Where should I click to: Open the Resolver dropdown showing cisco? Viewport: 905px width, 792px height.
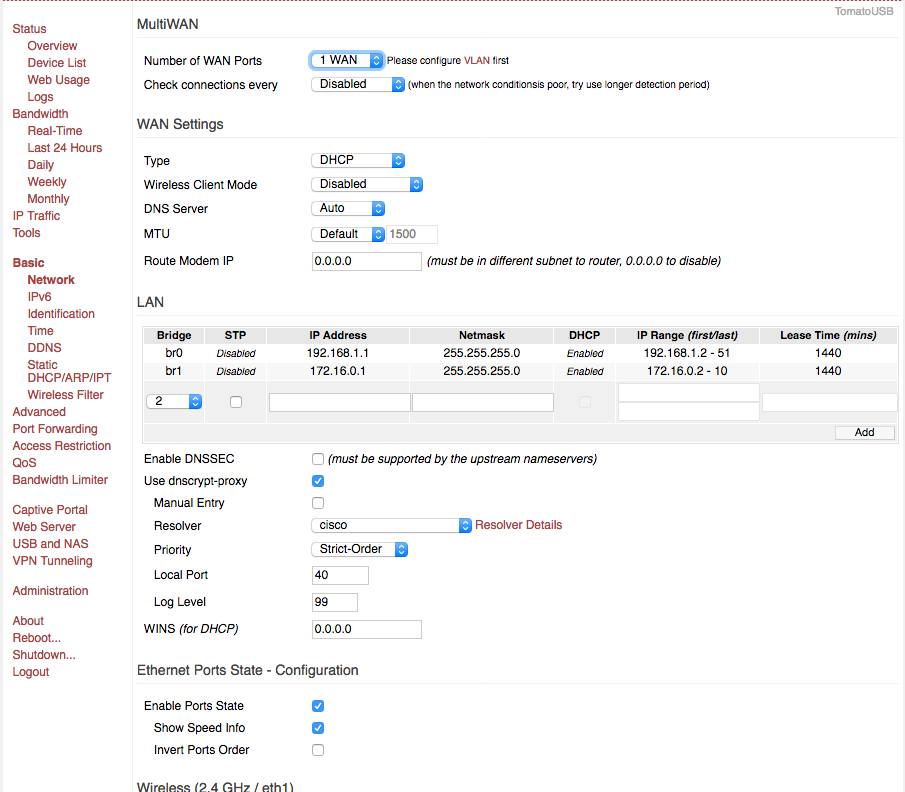[390, 525]
